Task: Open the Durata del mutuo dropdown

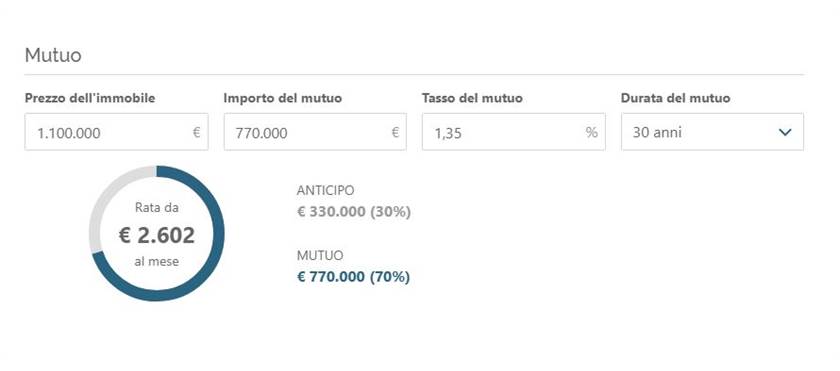Action: coord(712,132)
